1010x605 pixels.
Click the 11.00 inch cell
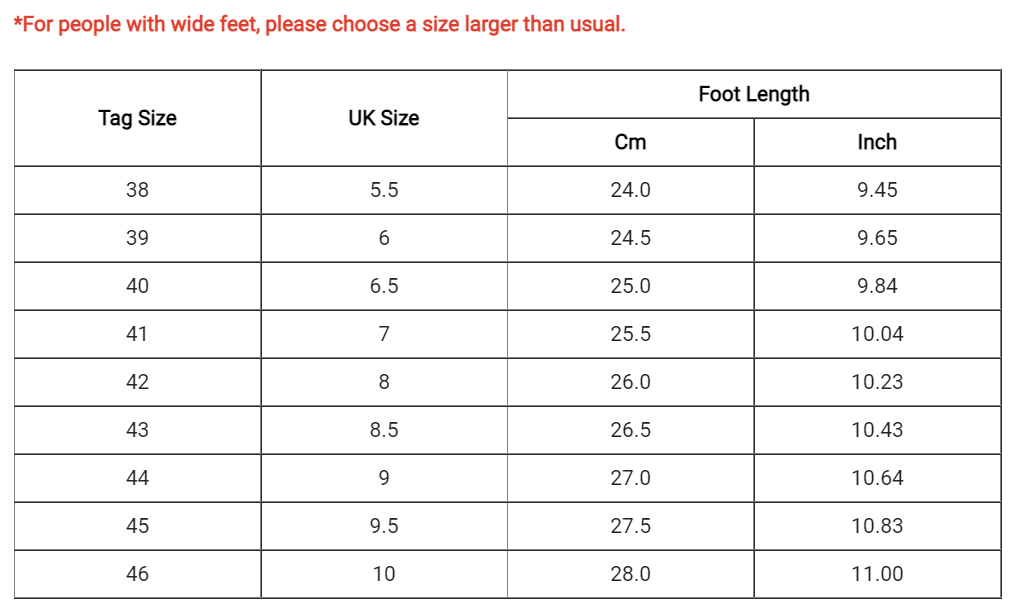coord(877,574)
